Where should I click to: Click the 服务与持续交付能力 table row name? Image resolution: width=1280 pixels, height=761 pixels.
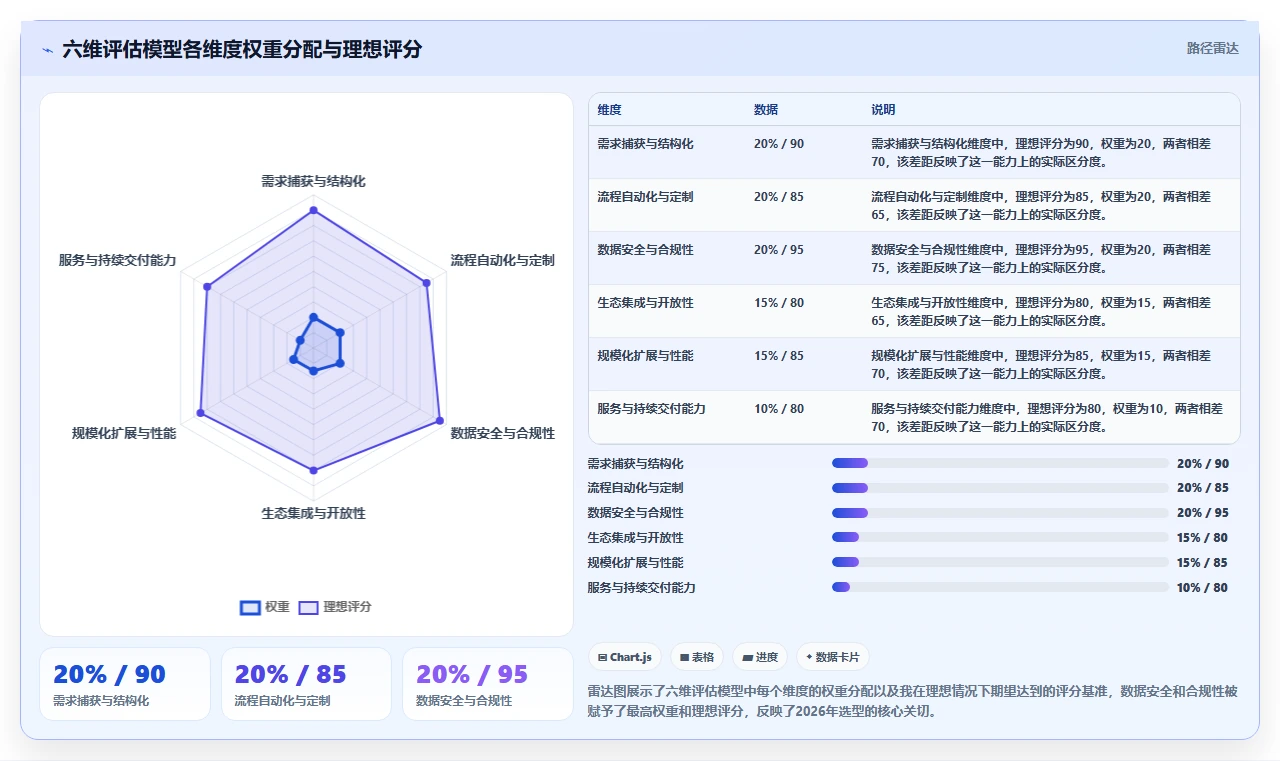click(x=651, y=409)
